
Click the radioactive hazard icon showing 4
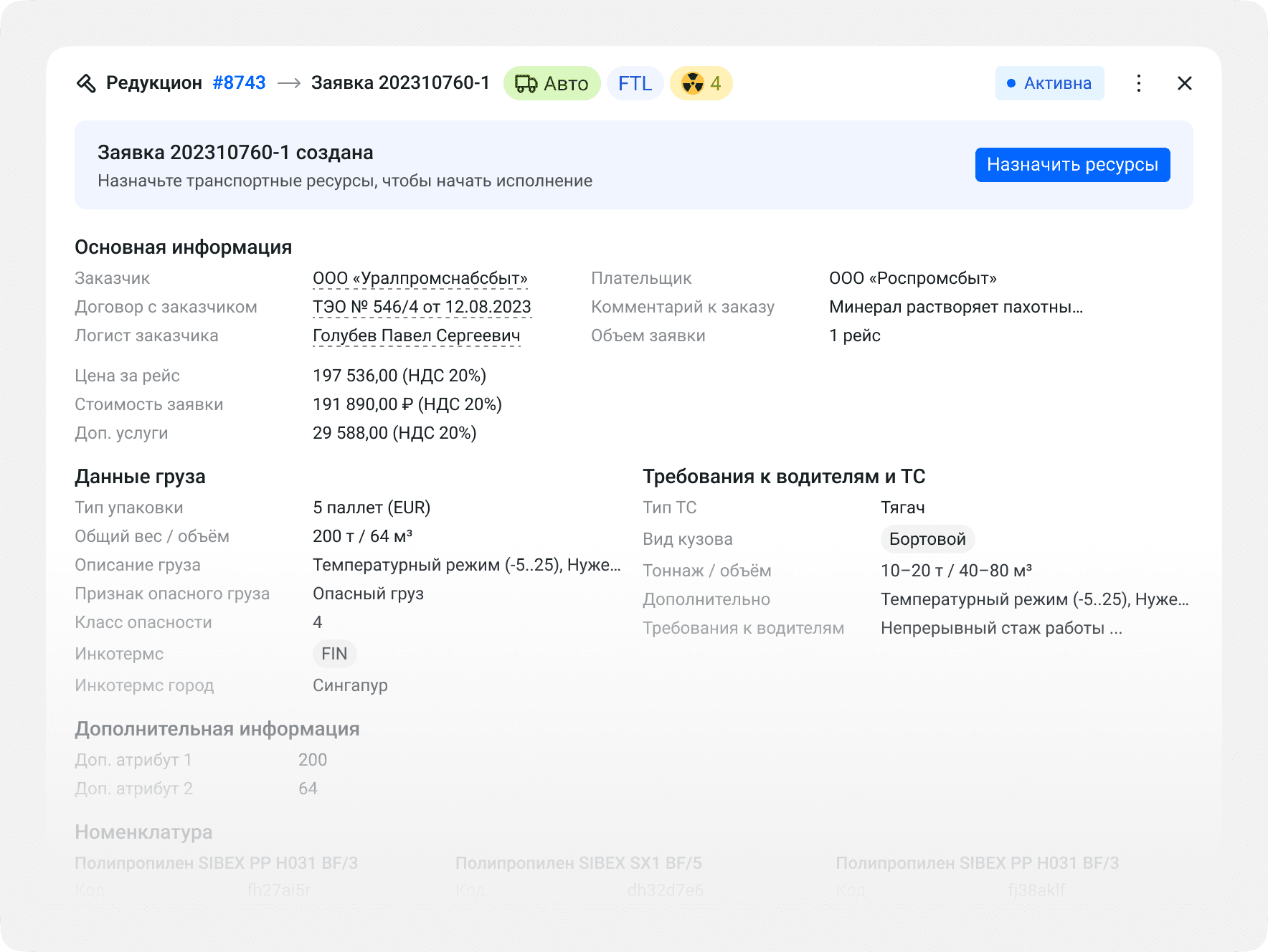pos(693,82)
